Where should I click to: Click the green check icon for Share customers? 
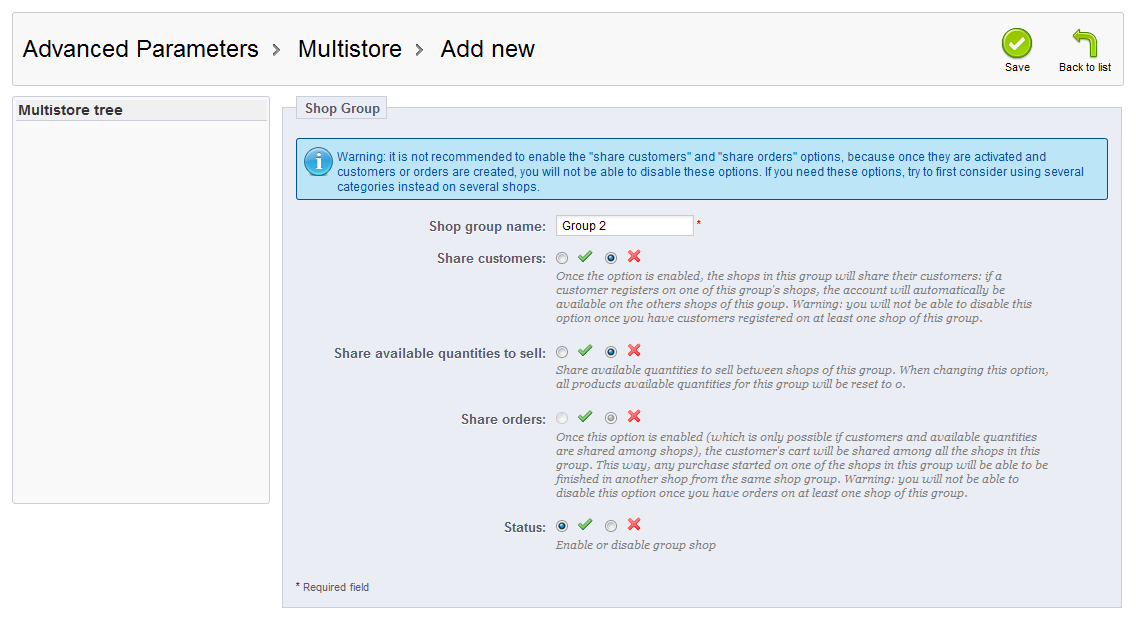tap(585, 256)
